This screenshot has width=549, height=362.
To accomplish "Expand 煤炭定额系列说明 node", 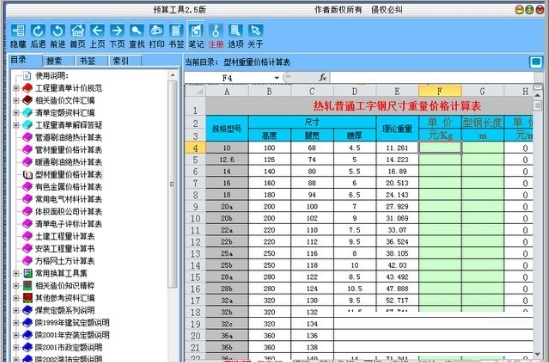I will coord(16,310).
